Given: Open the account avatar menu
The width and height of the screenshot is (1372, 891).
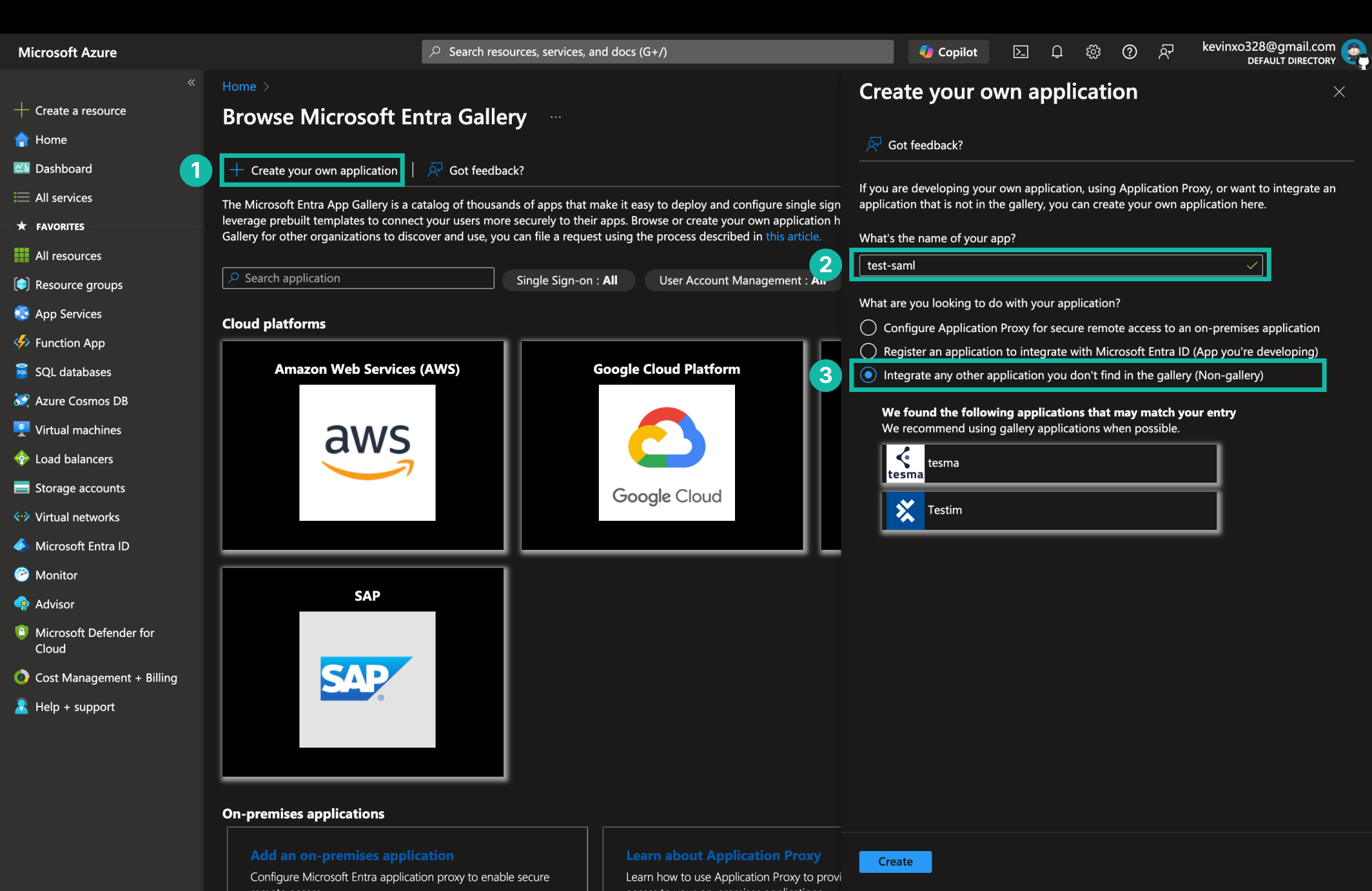Looking at the screenshot, I should [x=1354, y=52].
